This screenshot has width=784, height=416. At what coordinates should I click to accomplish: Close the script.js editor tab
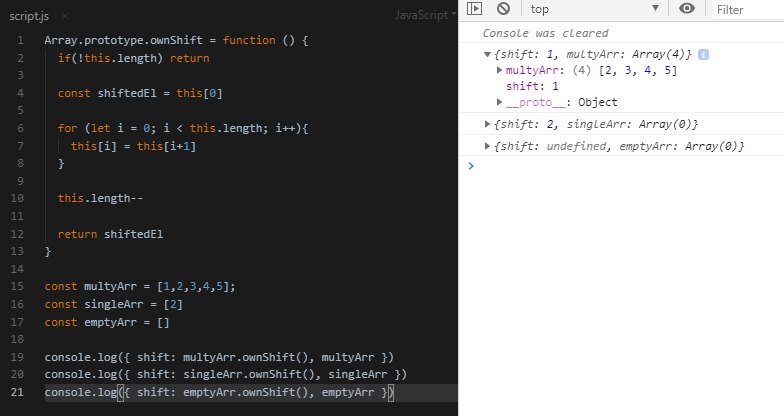65,16
